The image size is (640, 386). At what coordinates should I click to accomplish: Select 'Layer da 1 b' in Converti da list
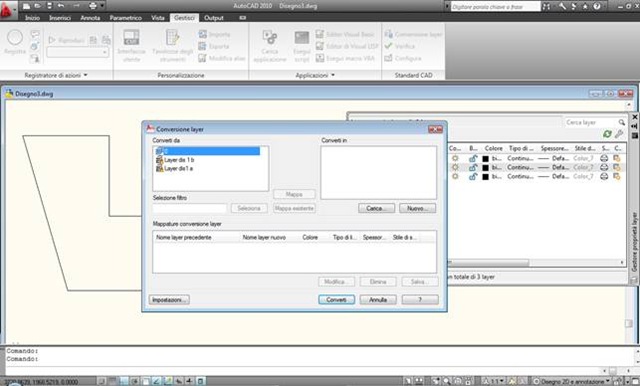[x=175, y=160]
